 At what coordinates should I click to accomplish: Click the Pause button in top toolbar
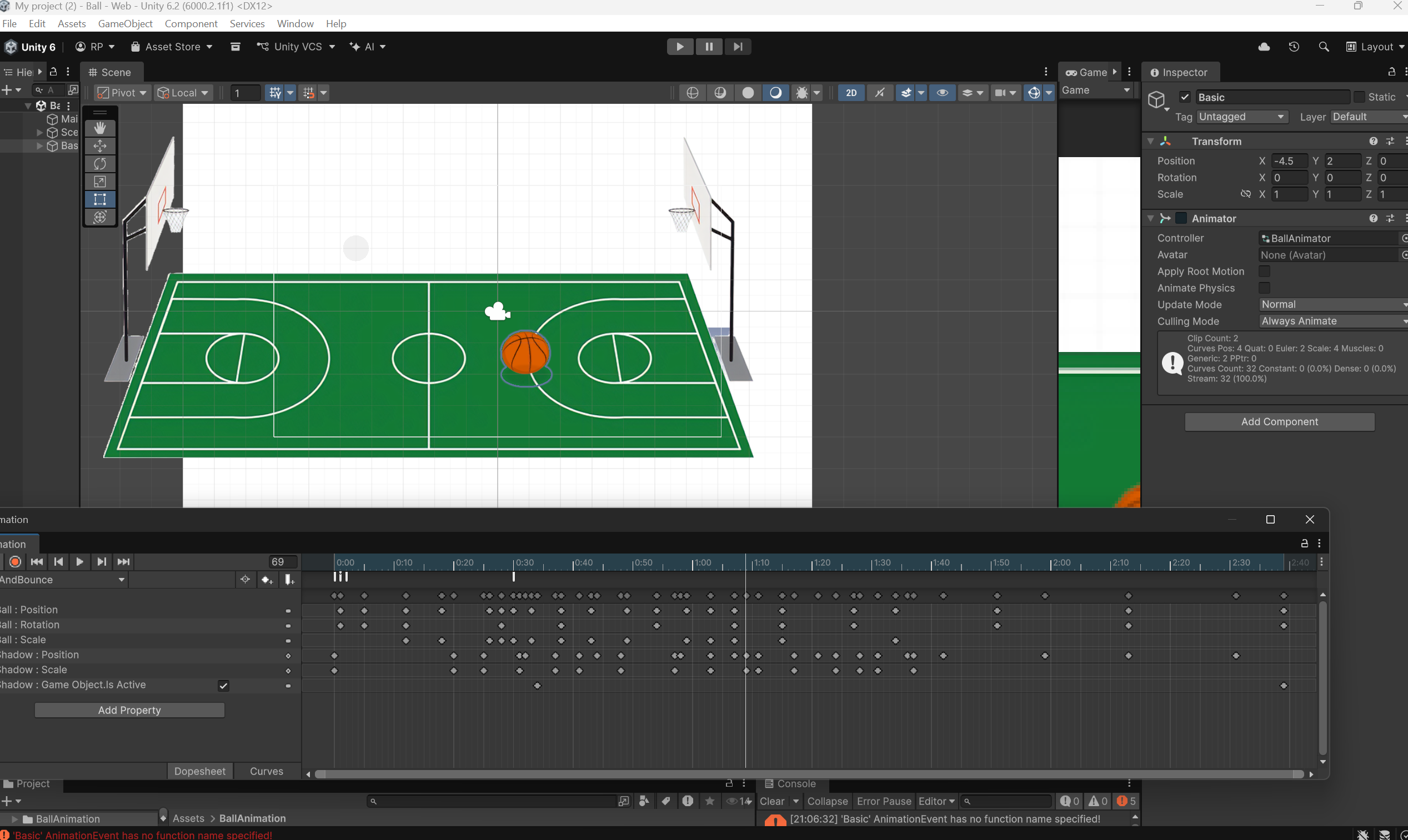click(709, 47)
